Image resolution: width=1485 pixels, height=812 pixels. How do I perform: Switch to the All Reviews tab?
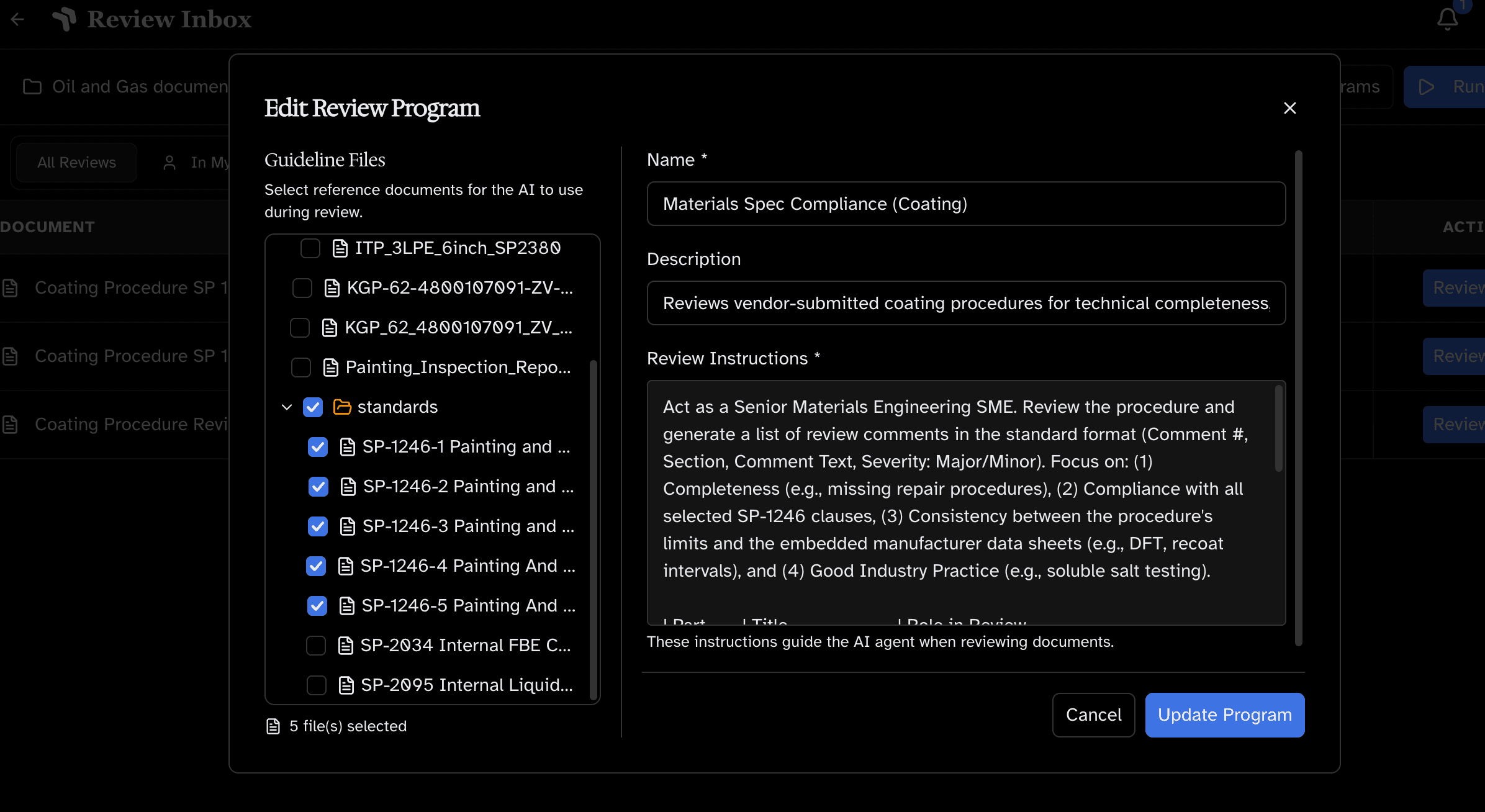click(76, 162)
